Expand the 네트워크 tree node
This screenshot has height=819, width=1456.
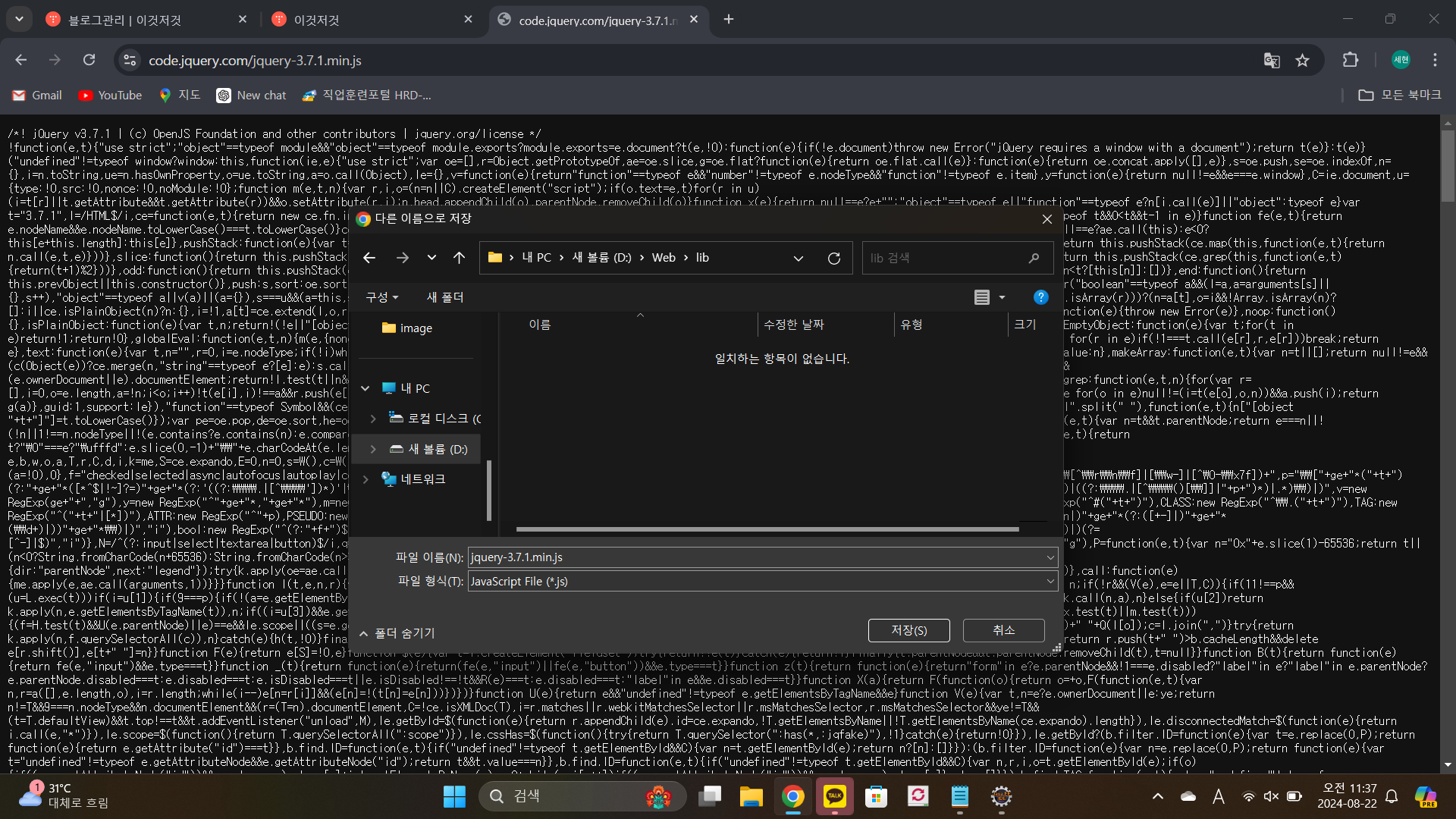[x=366, y=479]
